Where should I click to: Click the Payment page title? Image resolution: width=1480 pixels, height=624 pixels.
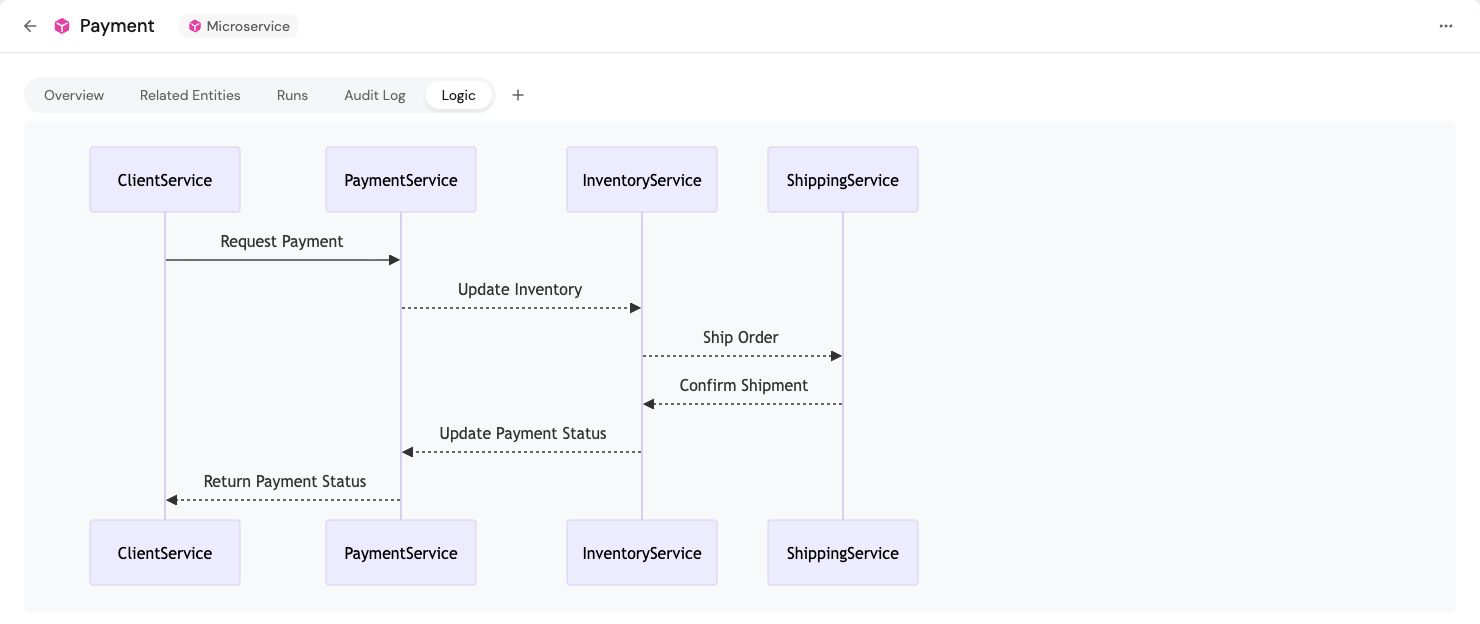[117, 26]
